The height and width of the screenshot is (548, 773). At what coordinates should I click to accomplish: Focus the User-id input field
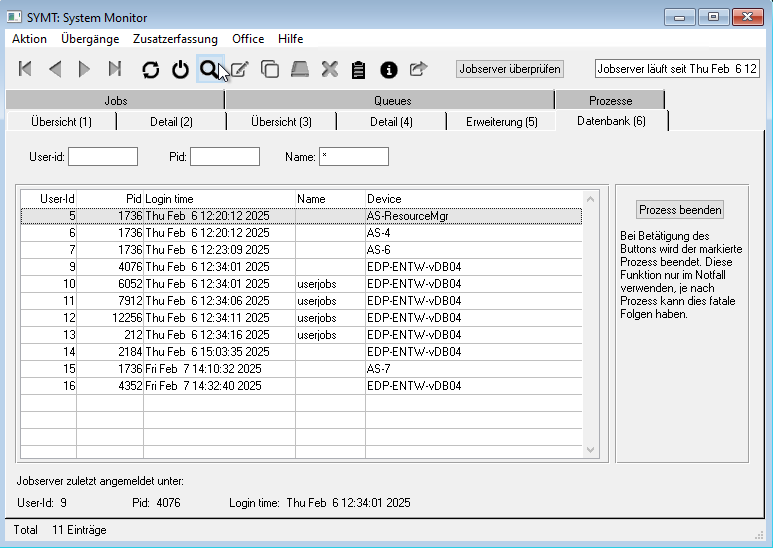[x=103, y=157]
